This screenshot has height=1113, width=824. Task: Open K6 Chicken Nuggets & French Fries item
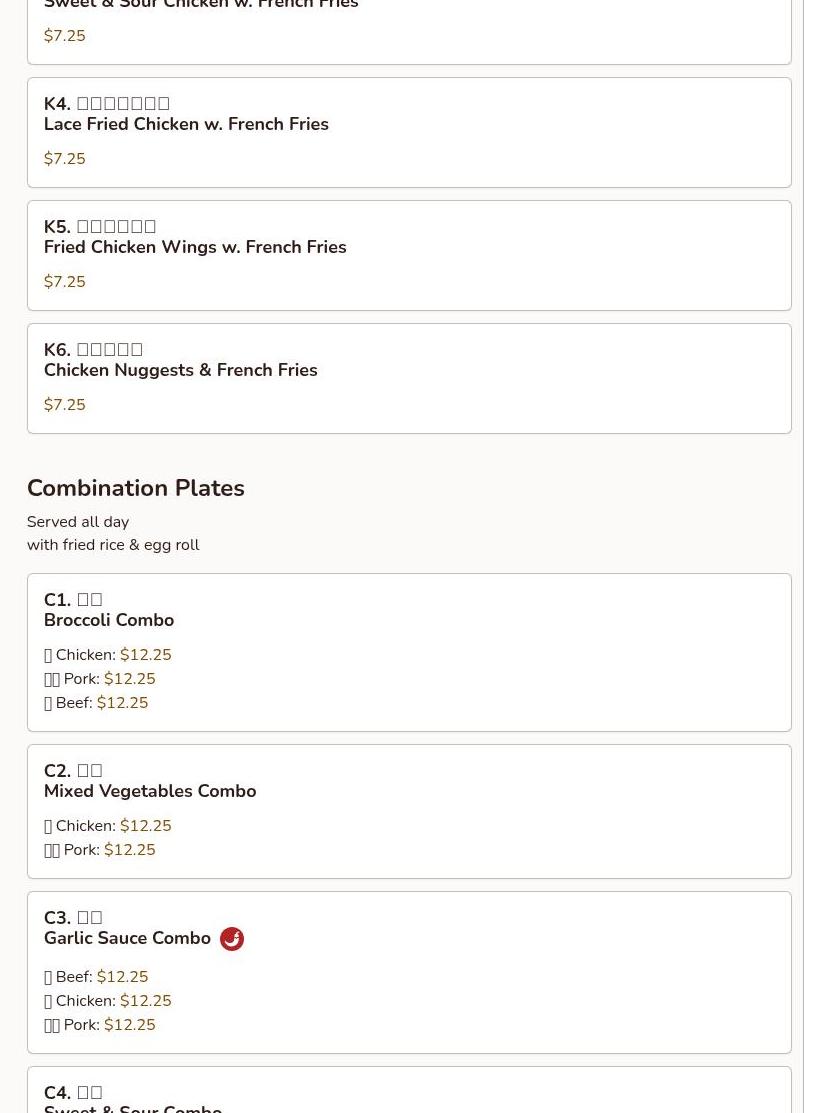click(x=180, y=370)
